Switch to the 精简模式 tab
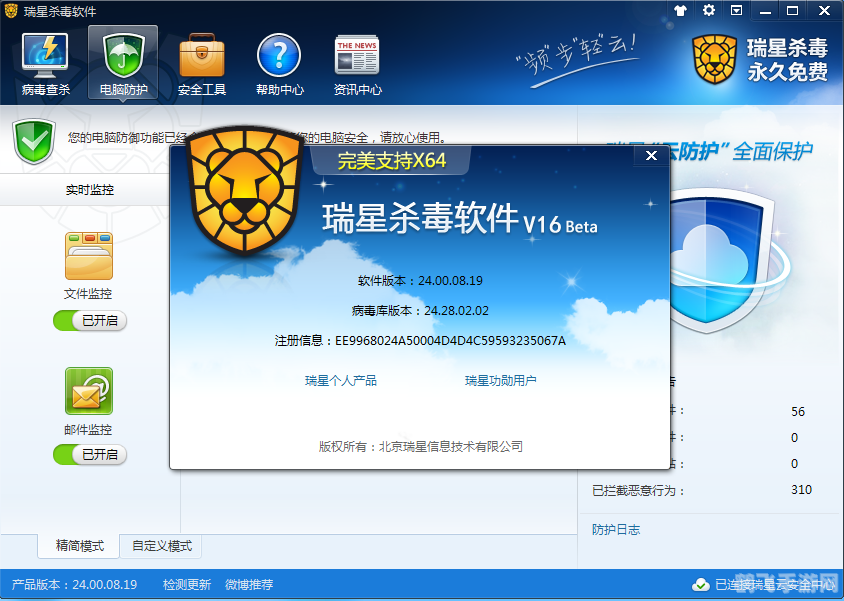This screenshot has height=601, width=844. (80, 546)
